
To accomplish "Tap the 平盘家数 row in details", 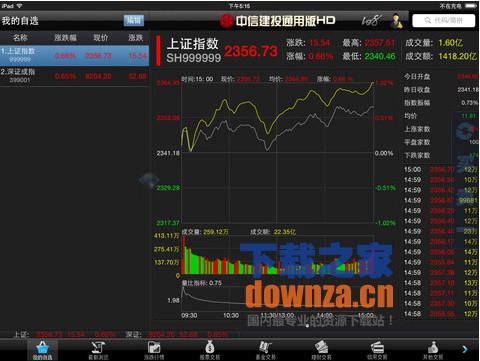I will click(441, 142).
